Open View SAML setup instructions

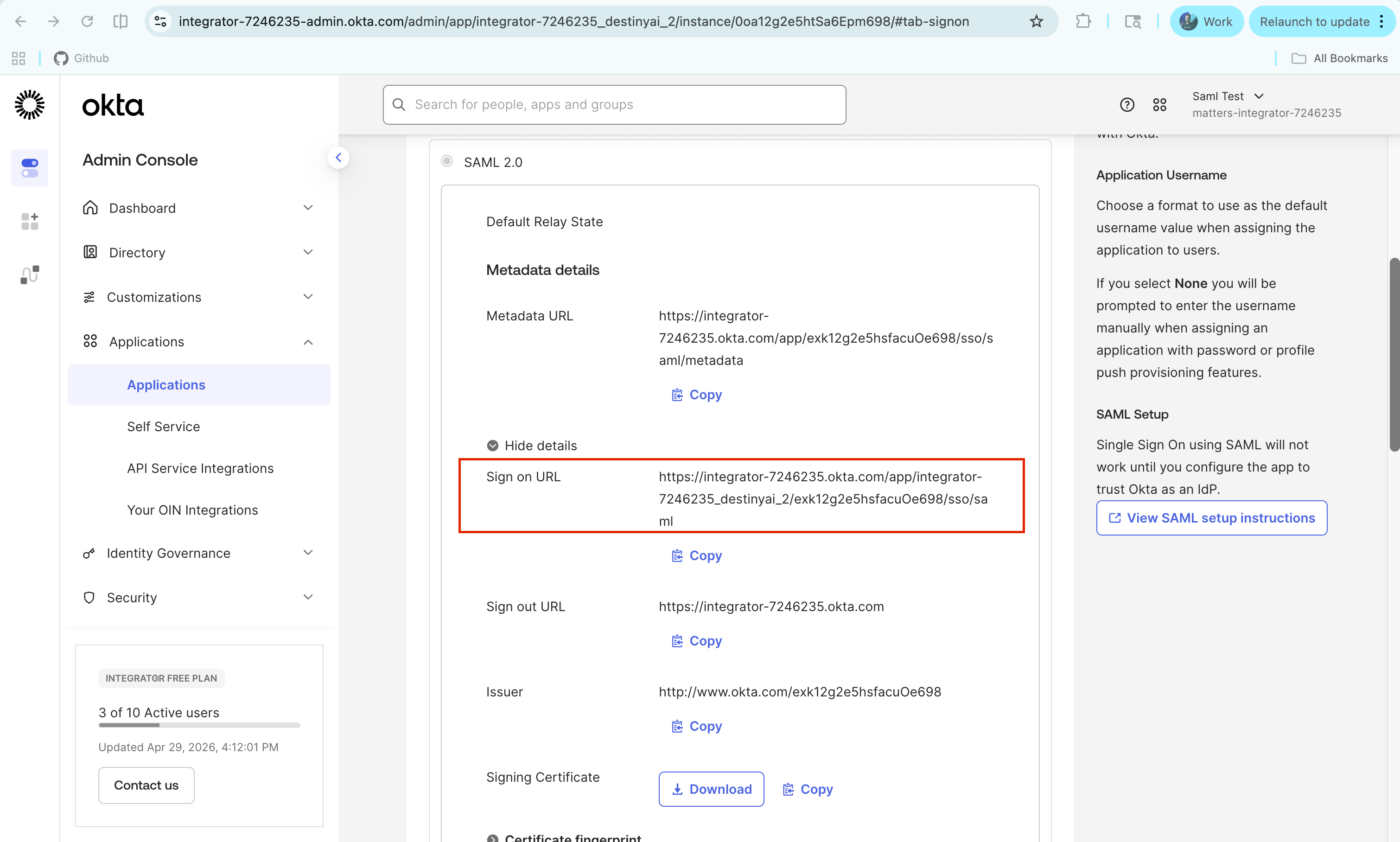coord(1212,518)
